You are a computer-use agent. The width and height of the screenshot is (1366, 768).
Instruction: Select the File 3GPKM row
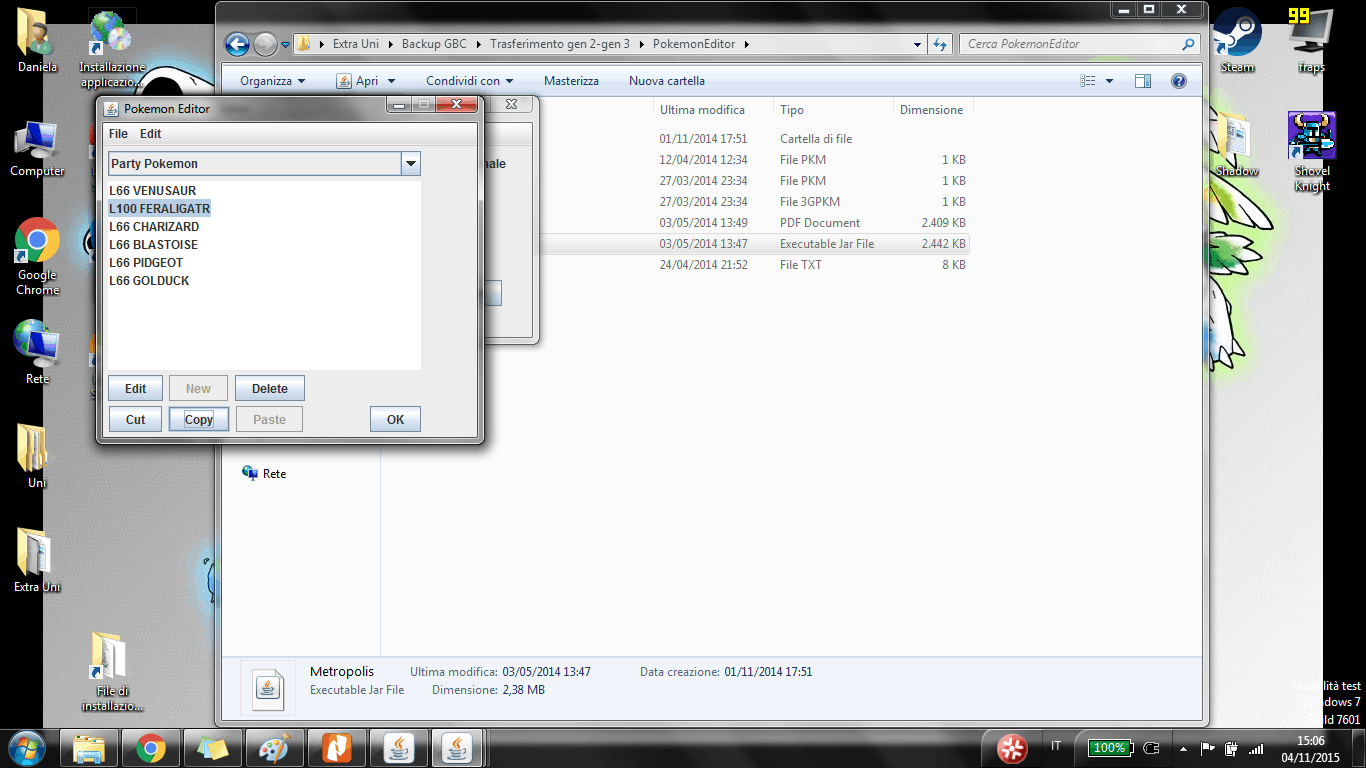click(754, 202)
